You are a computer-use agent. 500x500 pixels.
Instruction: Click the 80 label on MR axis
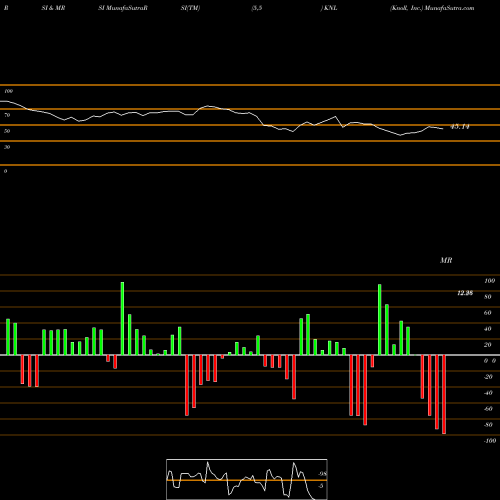tap(488, 297)
